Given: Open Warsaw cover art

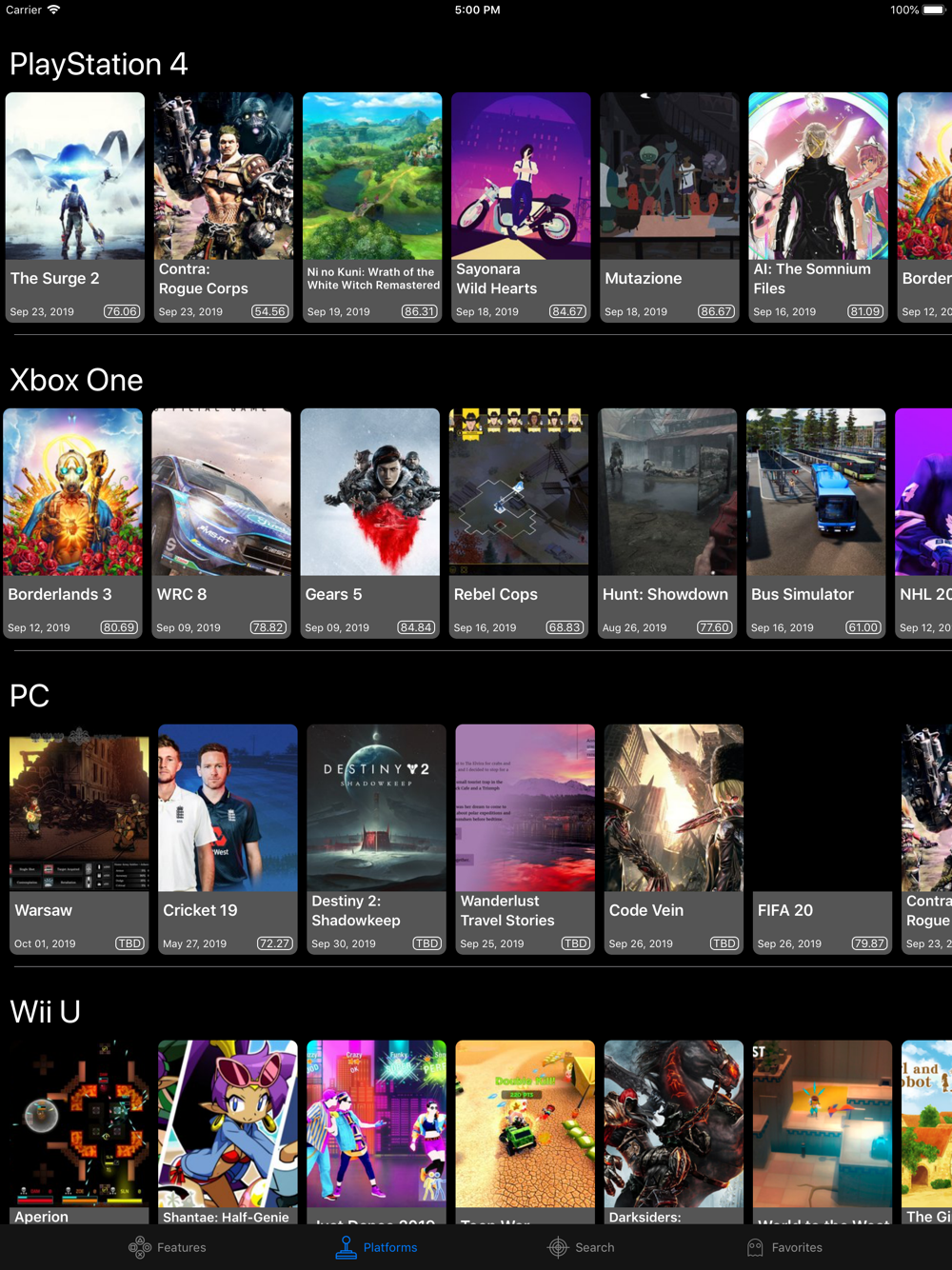Looking at the screenshot, I should [x=79, y=808].
